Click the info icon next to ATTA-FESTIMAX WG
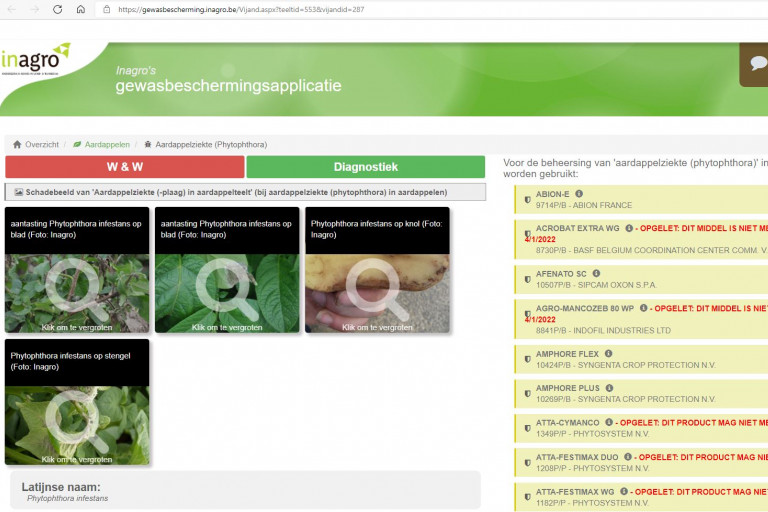 click(624, 491)
